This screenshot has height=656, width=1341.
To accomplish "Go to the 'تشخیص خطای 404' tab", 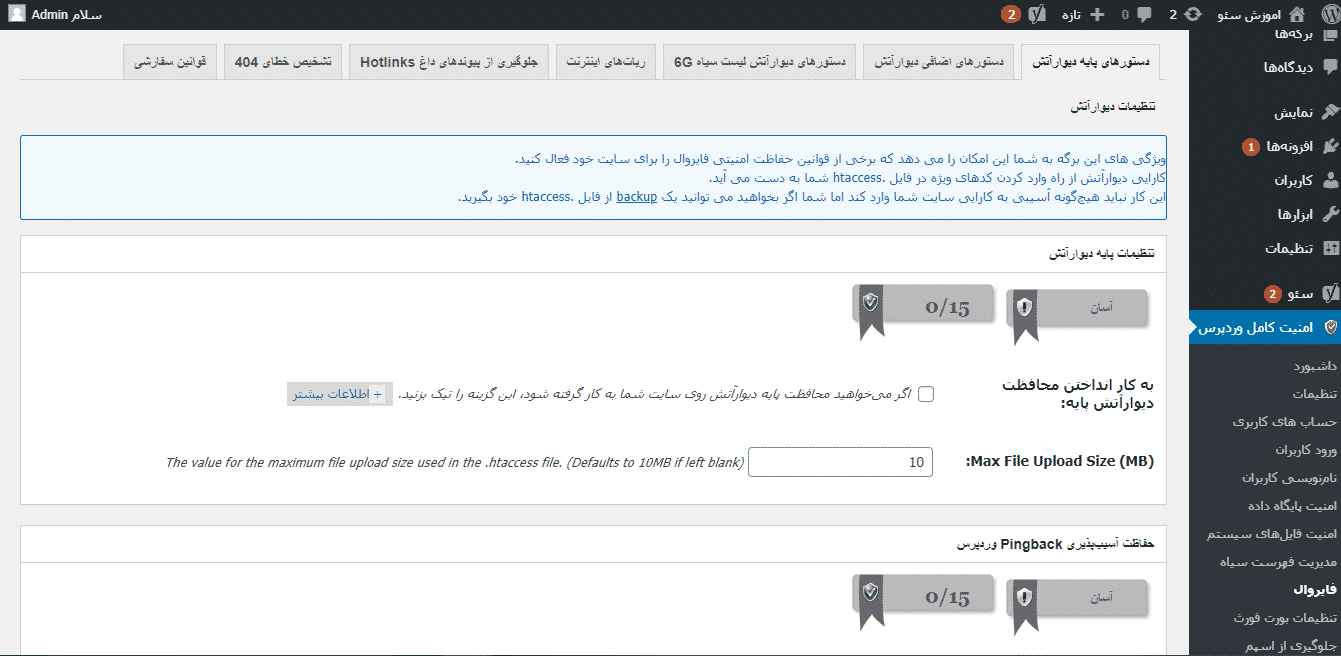I will pyautogui.click(x=283, y=62).
